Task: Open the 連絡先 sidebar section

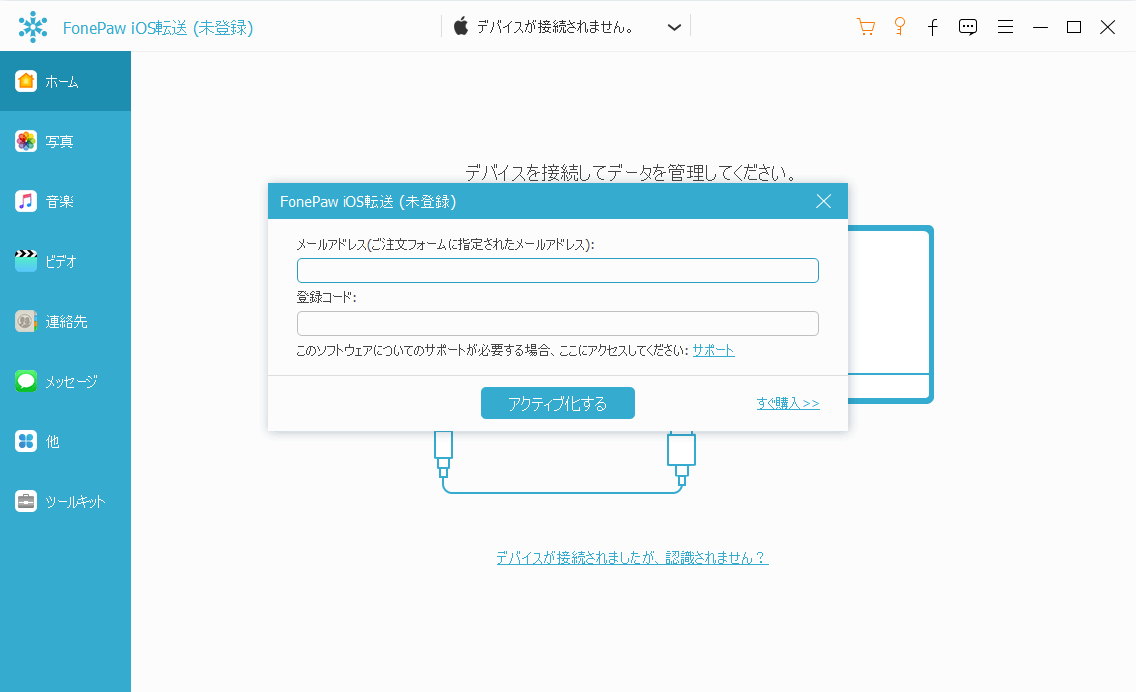Action: 65,321
